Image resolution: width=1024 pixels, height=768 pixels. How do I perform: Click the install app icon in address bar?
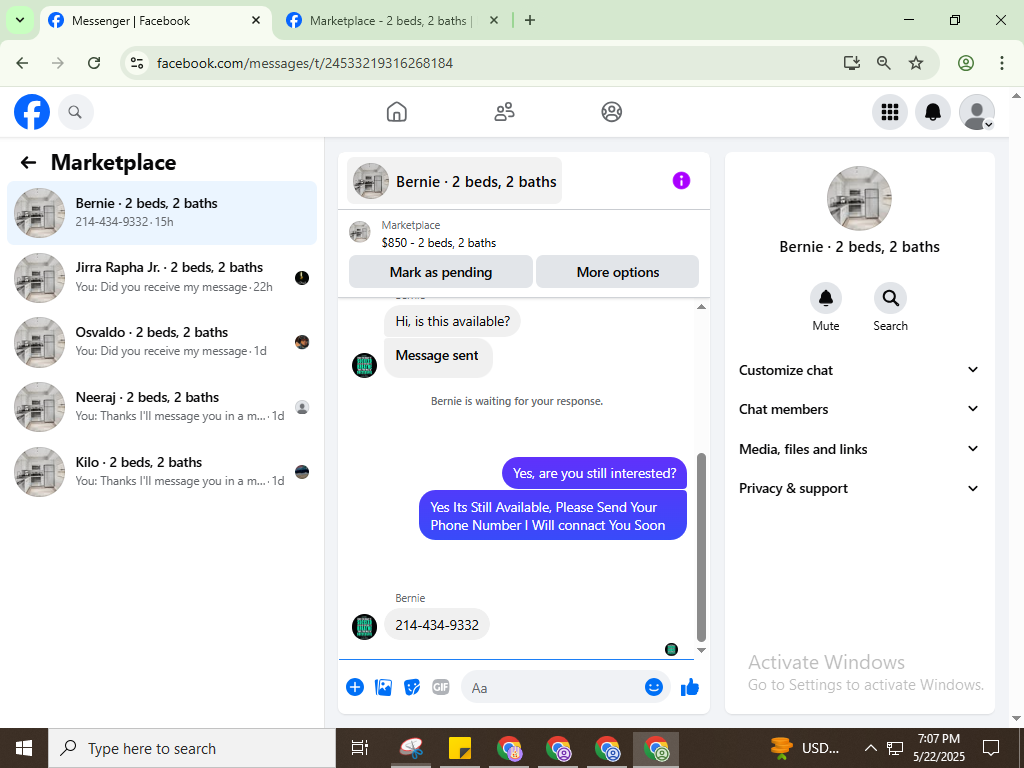[852, 63]
